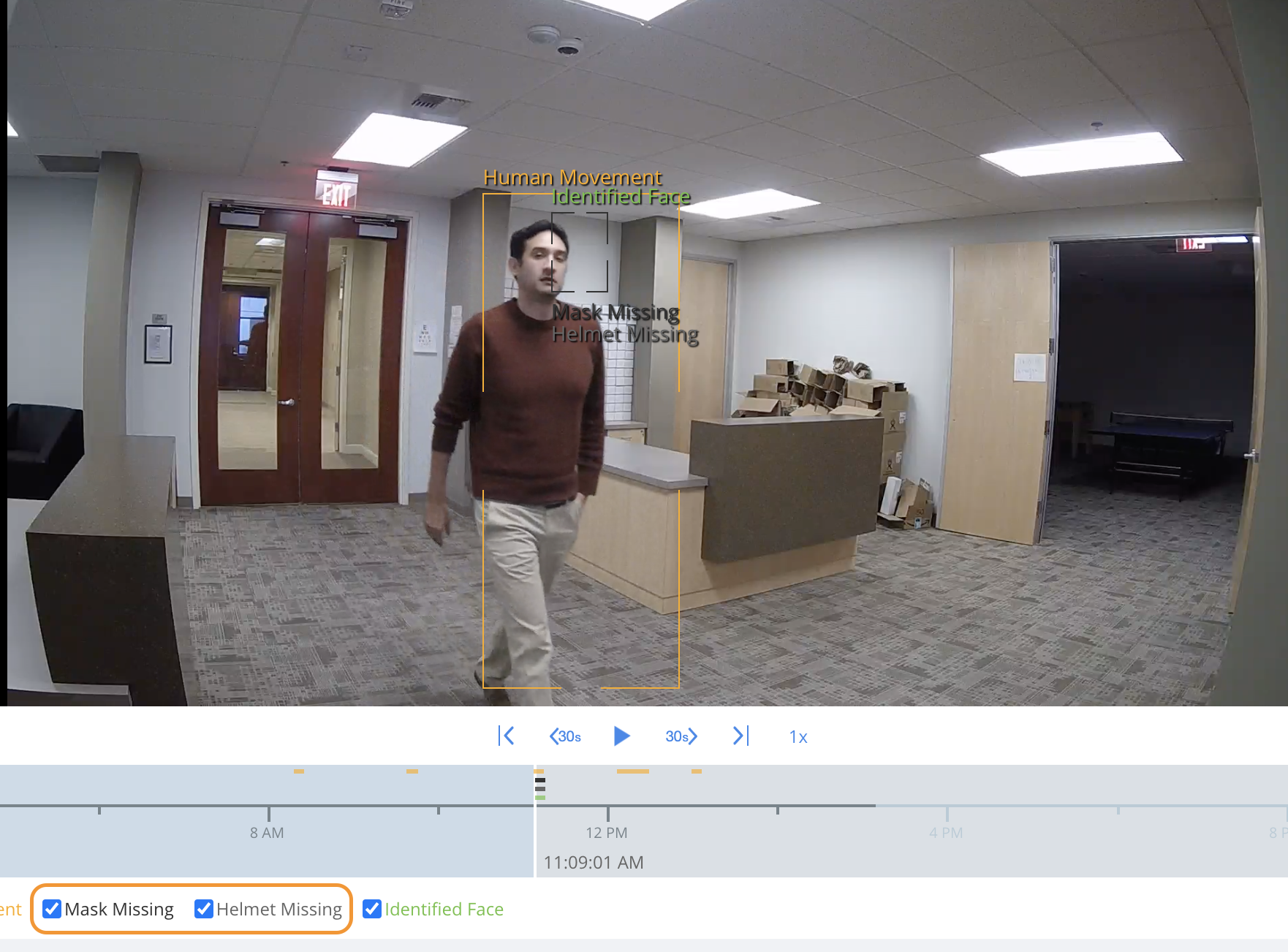Select the yellow event marker after 8 AM
Viewport: 1288px width, 952px height.
(x=412, y=771)
